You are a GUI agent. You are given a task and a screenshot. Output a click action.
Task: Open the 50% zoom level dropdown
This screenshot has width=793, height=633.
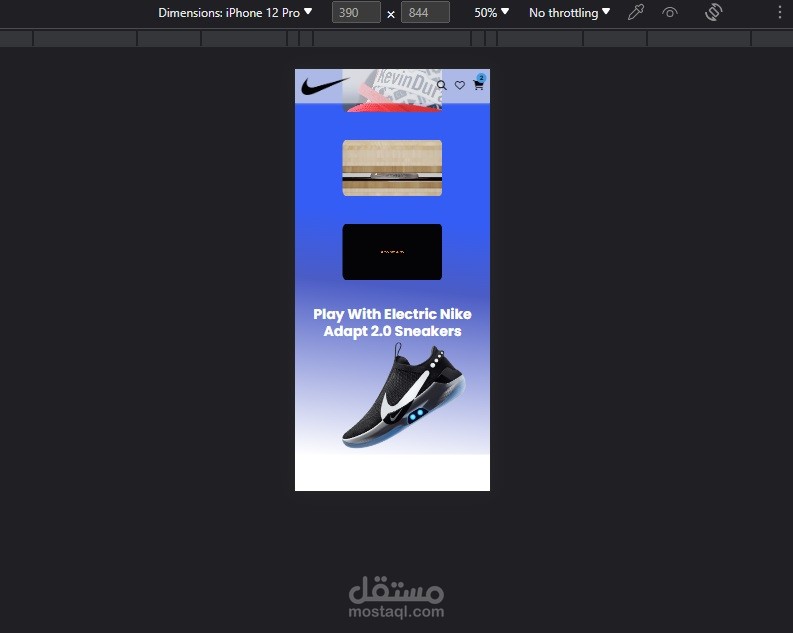tap(491, 13)
